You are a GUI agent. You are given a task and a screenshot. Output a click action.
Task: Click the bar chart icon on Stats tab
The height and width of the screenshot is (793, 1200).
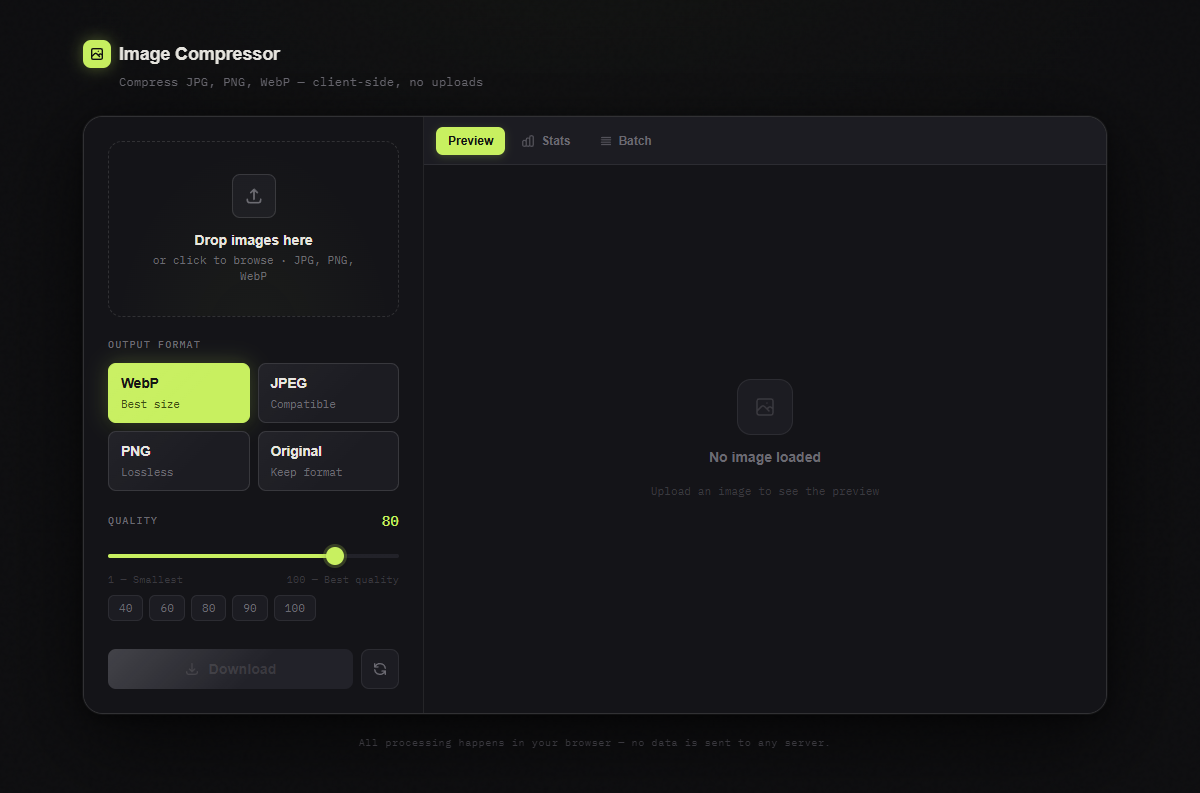point(528,141)
